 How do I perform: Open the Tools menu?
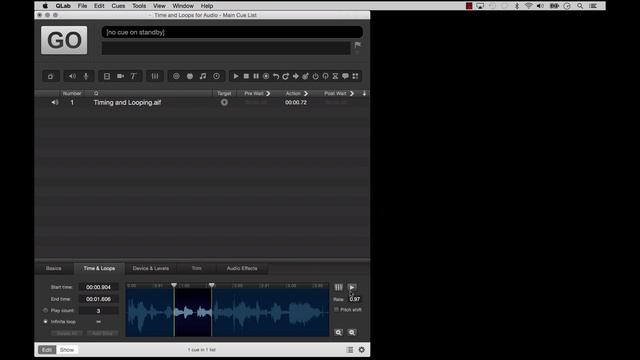tap(139, 6)
